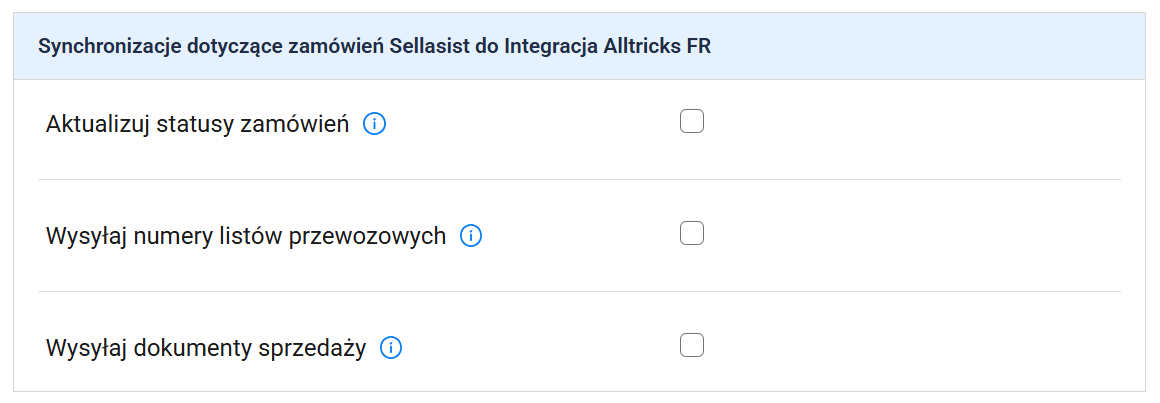The image size is (1160, 403).
Task: Click Integracja Alltricks FR in the header
Action: (608, 48)
